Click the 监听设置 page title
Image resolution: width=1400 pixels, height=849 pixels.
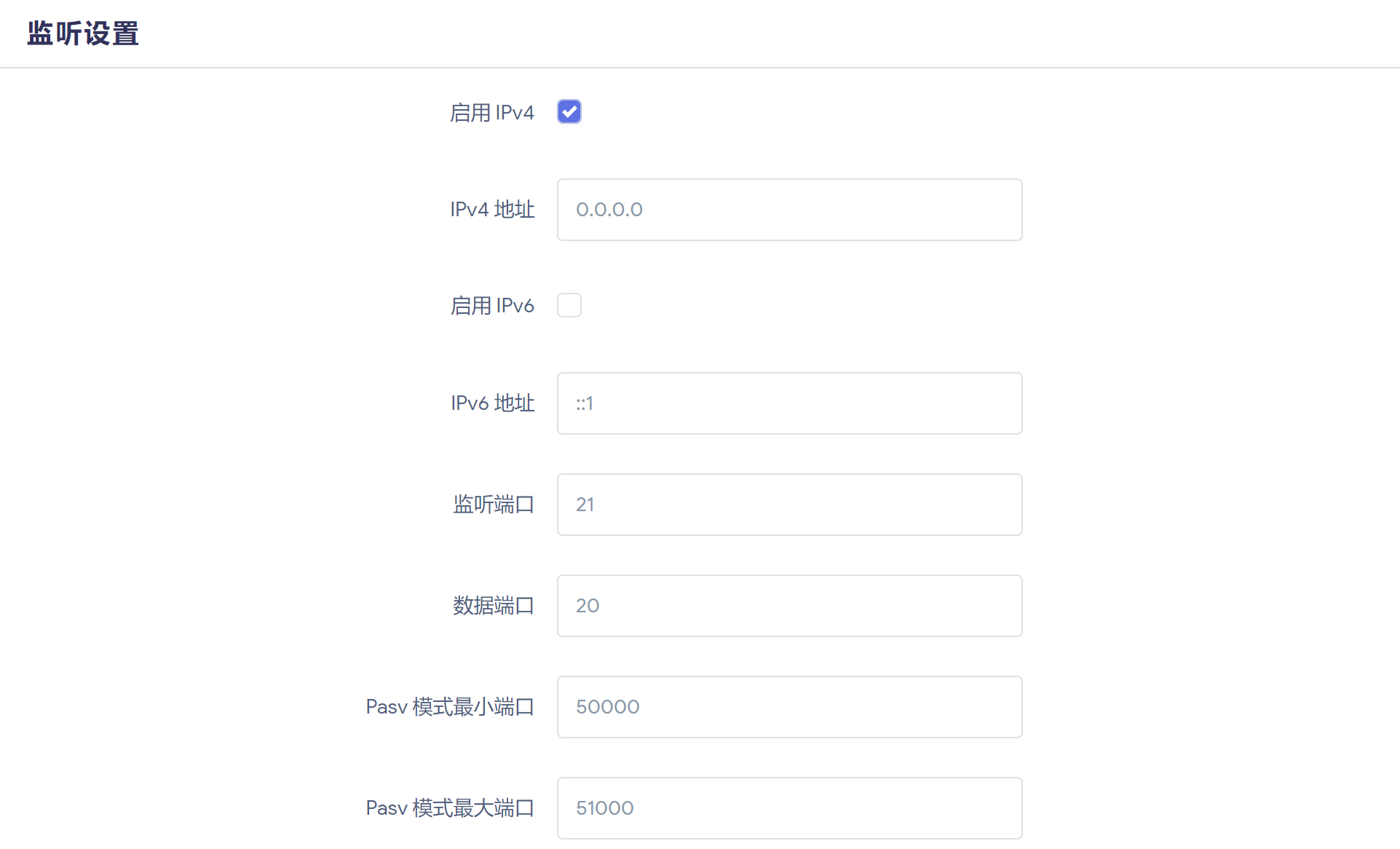tap(82, 33)
